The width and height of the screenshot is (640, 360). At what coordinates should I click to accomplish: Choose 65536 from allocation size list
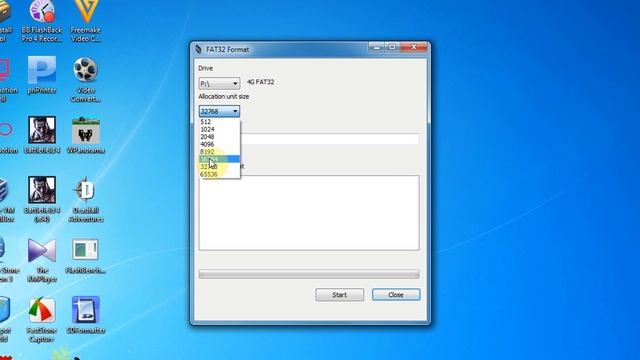pyautogui.click(x=219, y=174)
